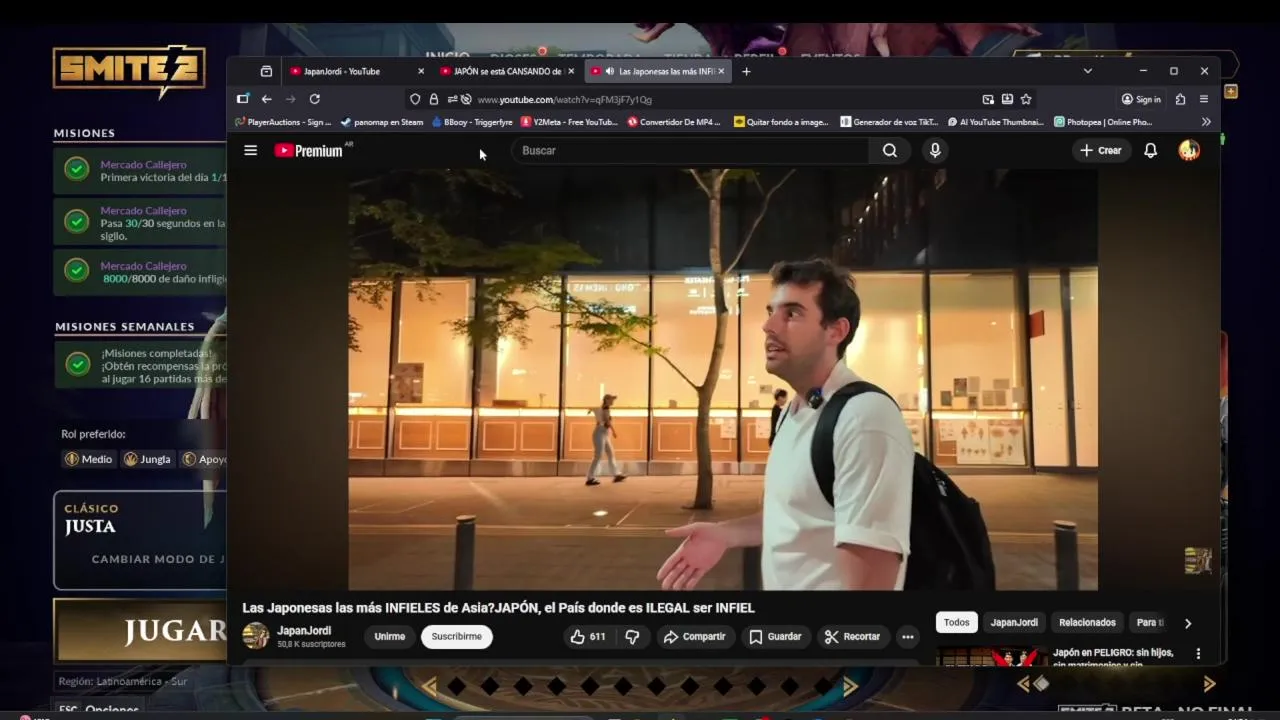Bookmark this page with the star icon

1026,99
